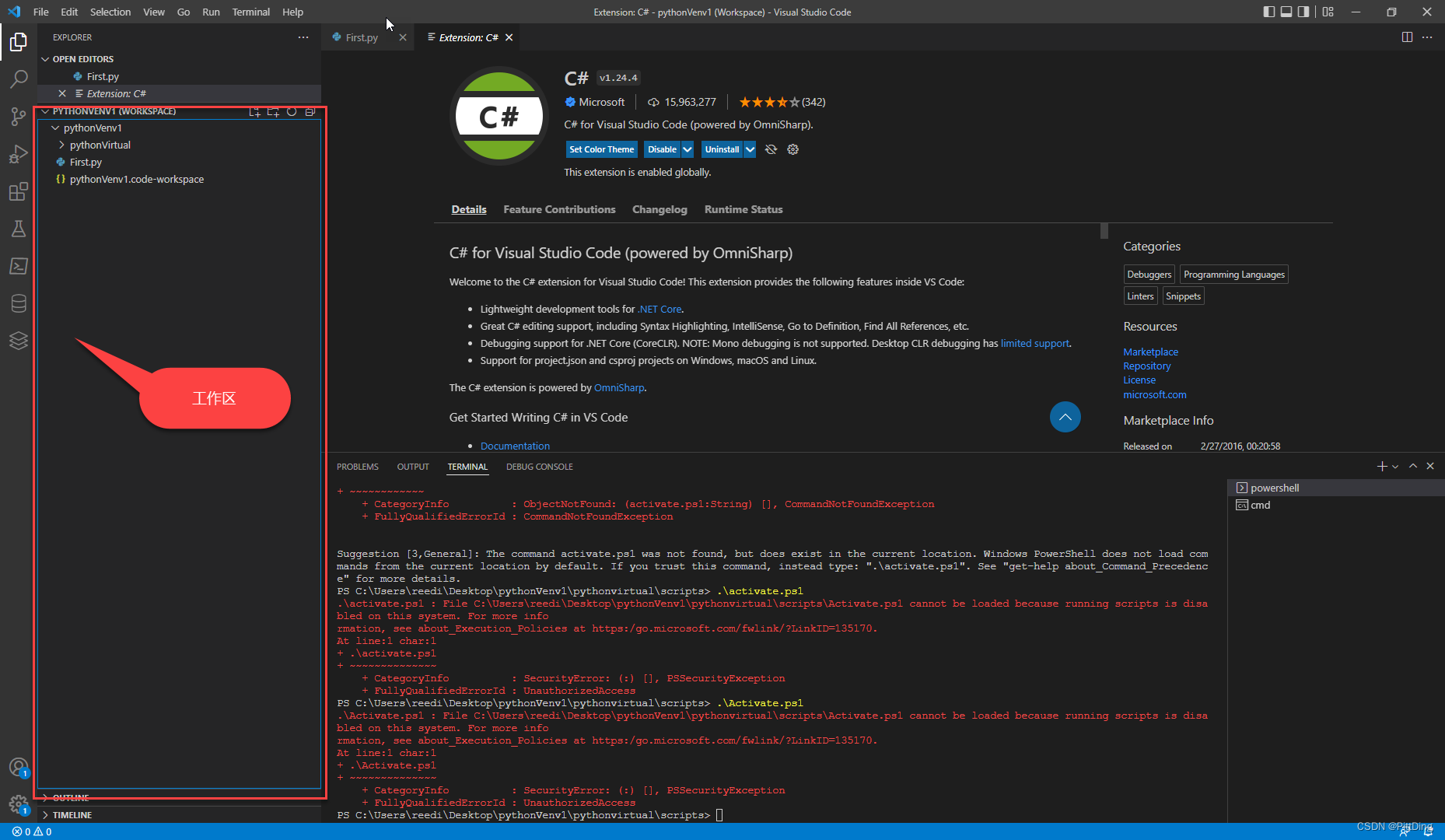The image size is (1445, 840).
Task: Switch to the First.py editor tab
Action: coord(362,37)
